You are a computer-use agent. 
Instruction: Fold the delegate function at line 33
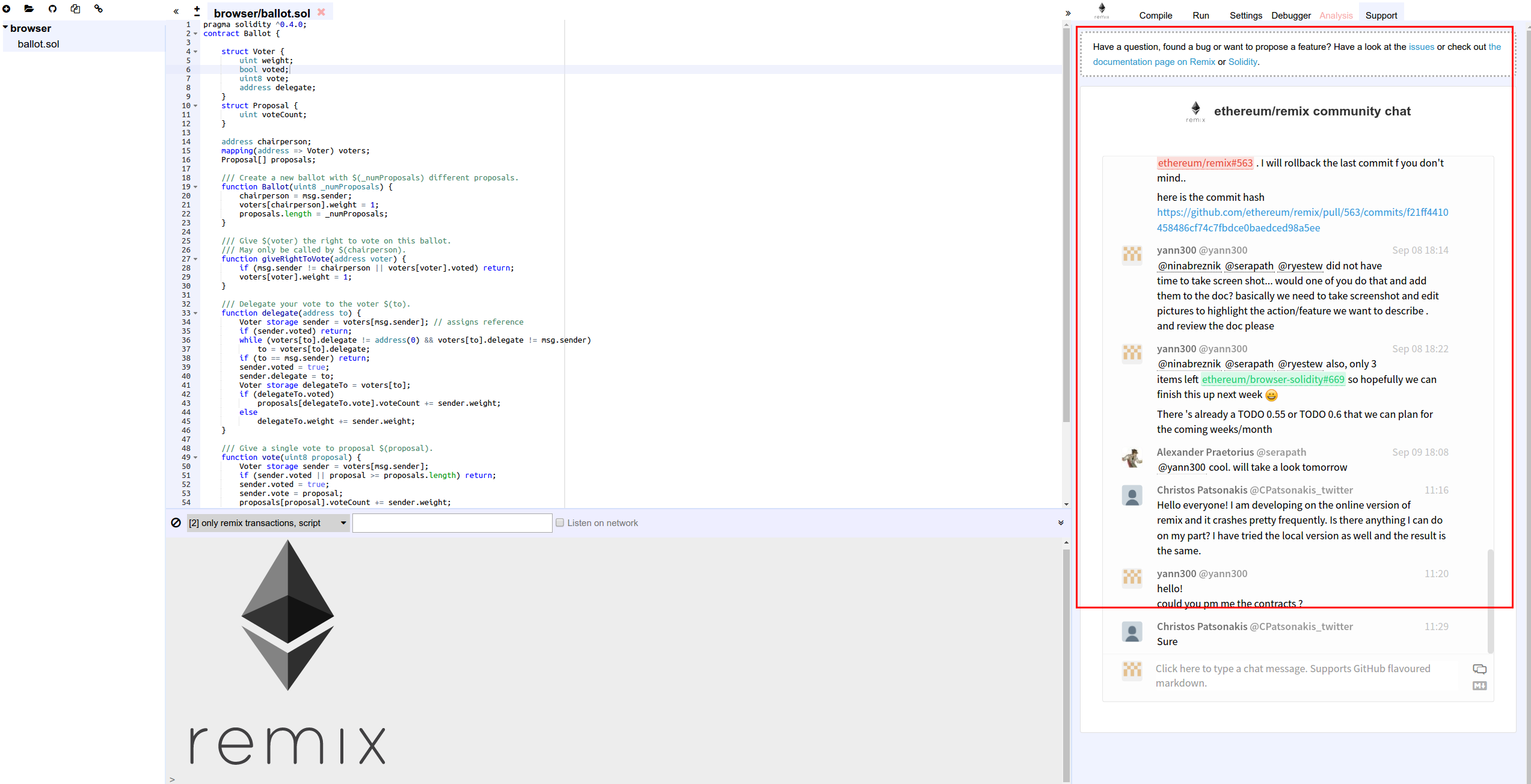click(195, 313)
